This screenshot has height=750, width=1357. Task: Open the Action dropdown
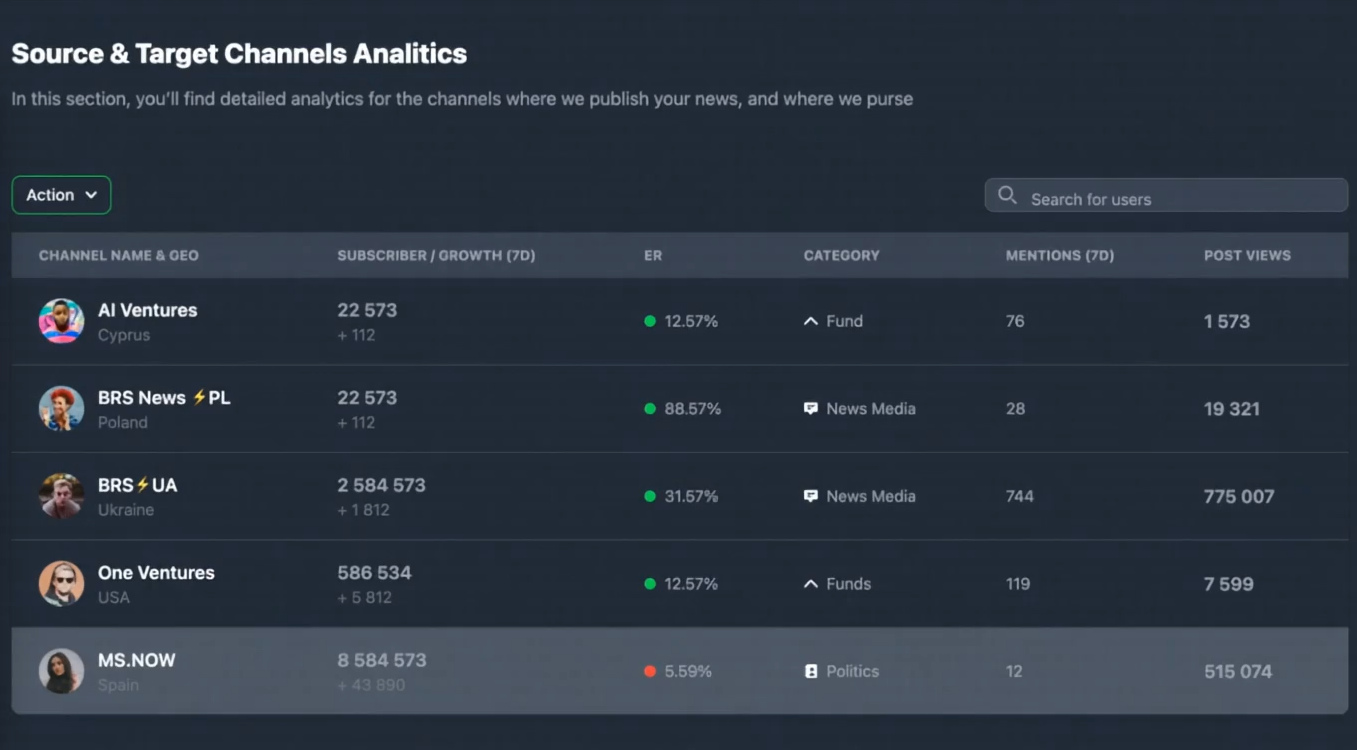pos(61,195)
